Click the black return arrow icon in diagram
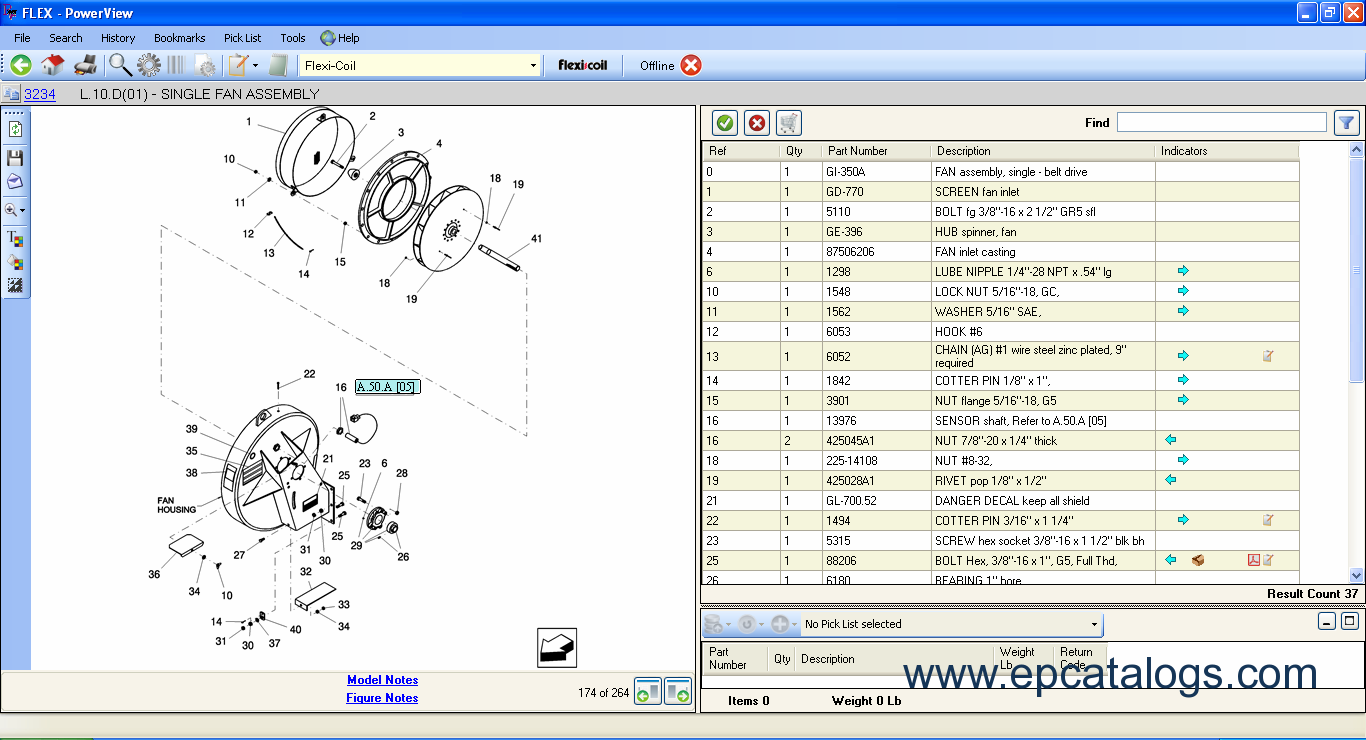1366x740 pixels. 557,647
